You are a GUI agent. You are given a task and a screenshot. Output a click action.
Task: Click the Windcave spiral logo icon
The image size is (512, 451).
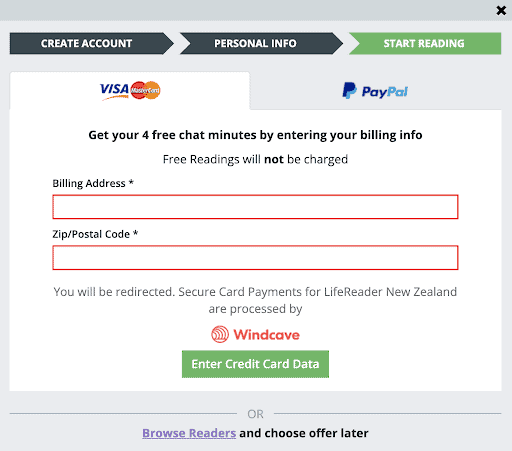[x=220, y=334]
